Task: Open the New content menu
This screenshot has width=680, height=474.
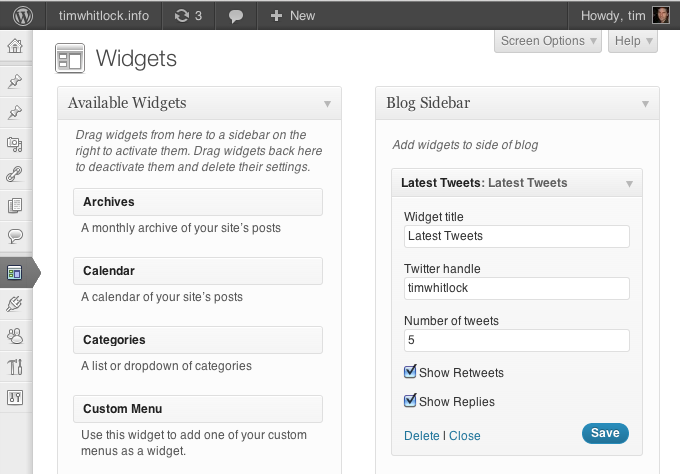Action: tap(292, 15)
